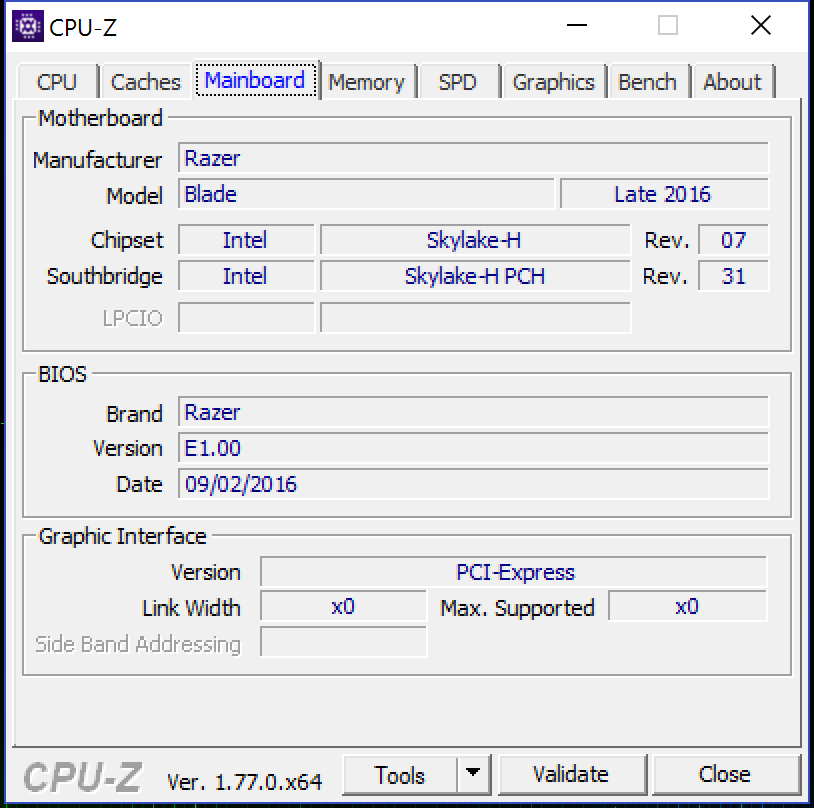Select the BIOS Version field E1.00
Viewport: 814px width, 808px height.
pos(473,448)
